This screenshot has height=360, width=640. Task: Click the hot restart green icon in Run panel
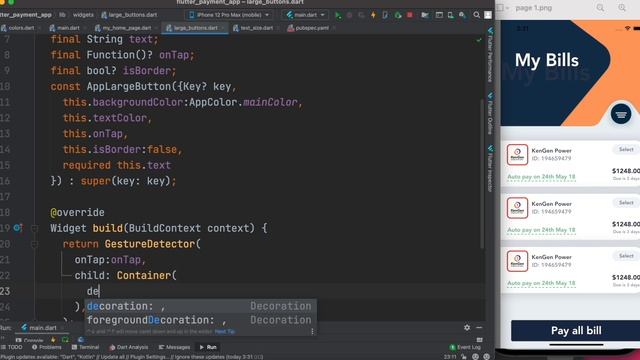coord(65,340)
